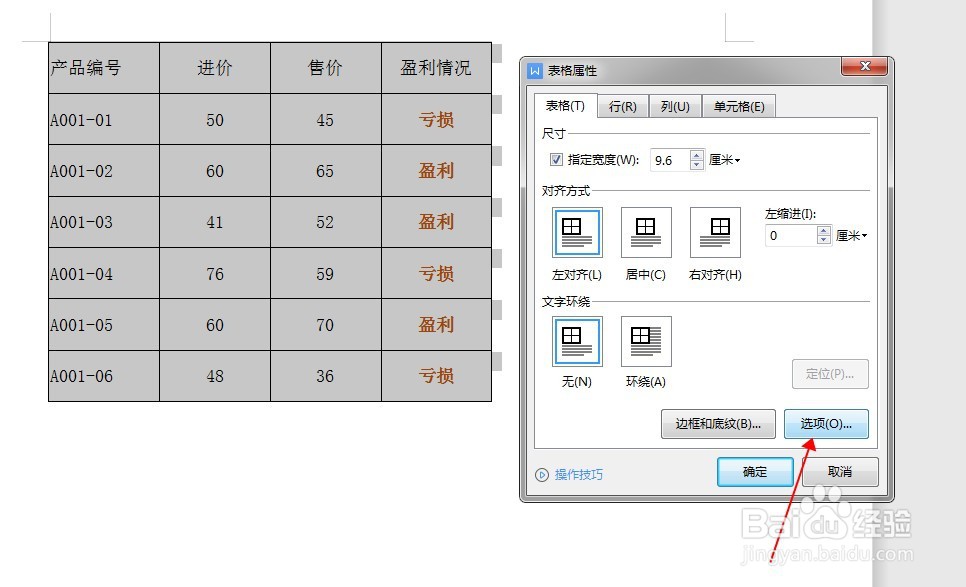
Task: Cancel with the 取消 button
Action: coord(840,472)
